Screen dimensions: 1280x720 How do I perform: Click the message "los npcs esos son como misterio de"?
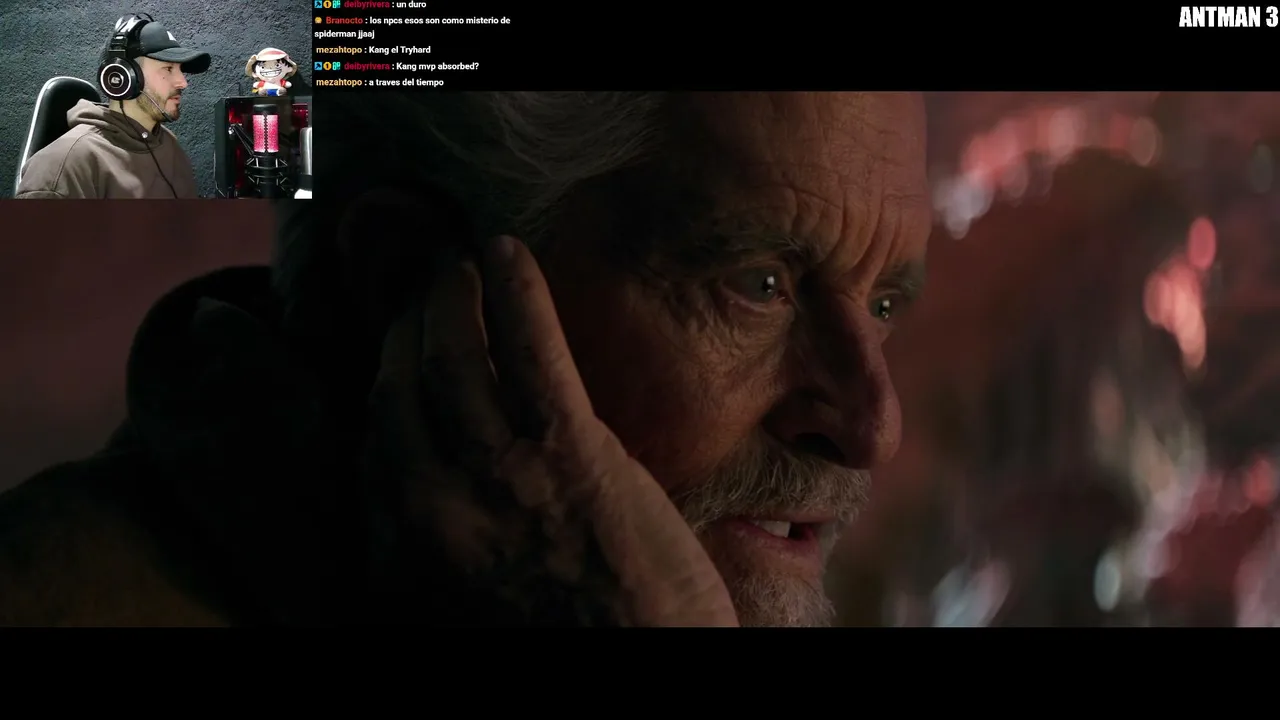440,20
